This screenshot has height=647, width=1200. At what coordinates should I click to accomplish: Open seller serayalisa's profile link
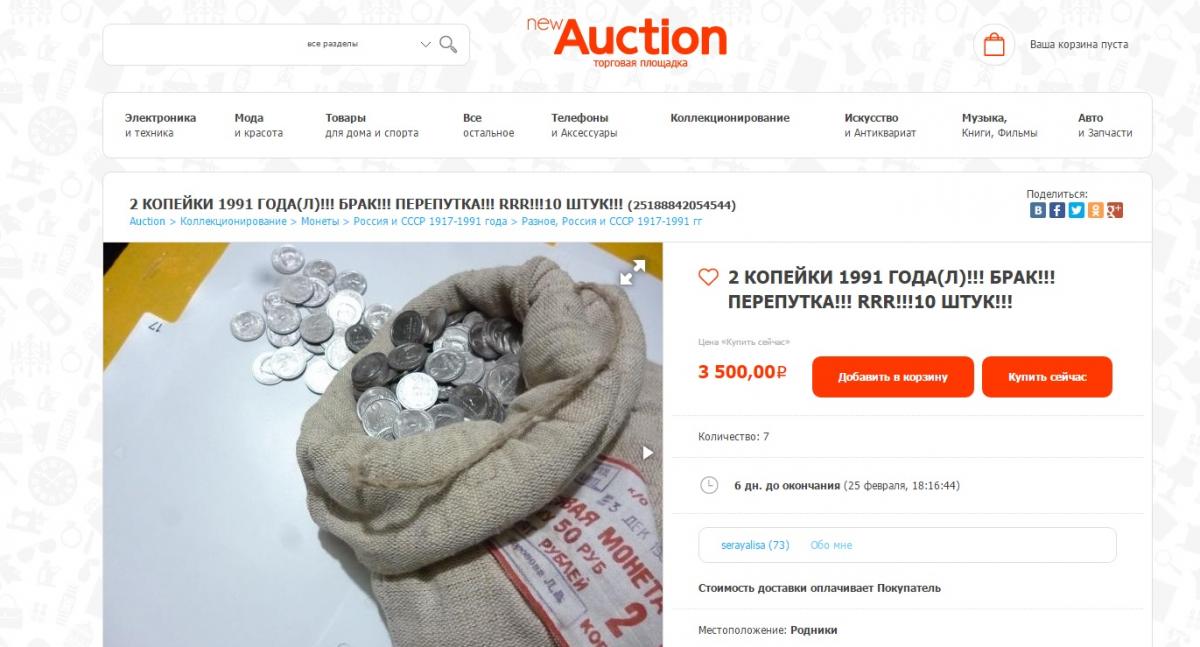point(755,545)
